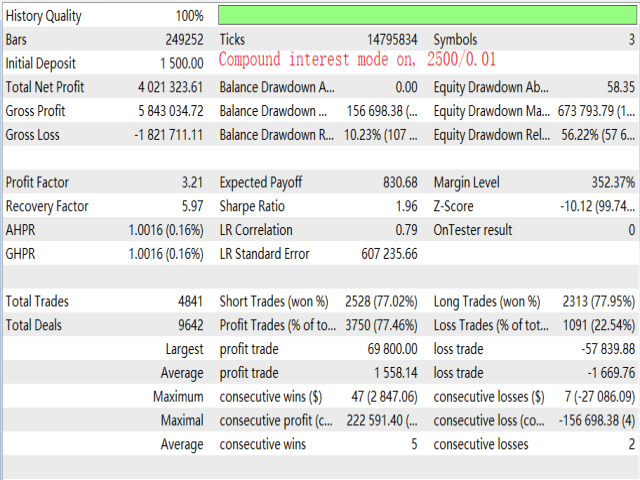
Task: Click Maximal consecutive profit value 222 591.40
Action: pyautogui.click(x=382, y=420)
